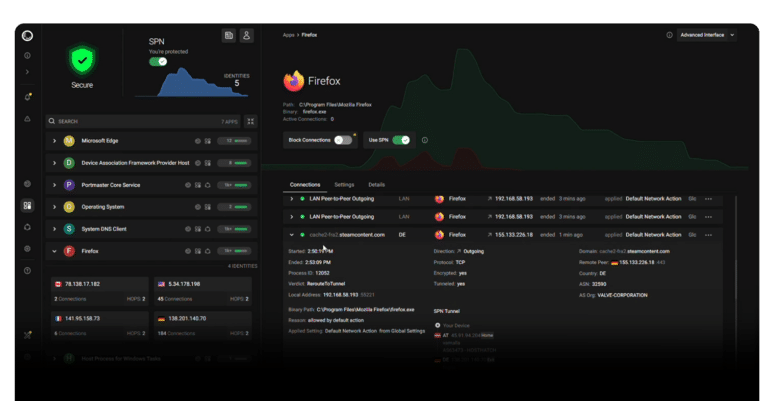The height and width of the screenshot is (401, 768).
Task: Enable the Block Connections toggle
Action: (x=344, y=140)
